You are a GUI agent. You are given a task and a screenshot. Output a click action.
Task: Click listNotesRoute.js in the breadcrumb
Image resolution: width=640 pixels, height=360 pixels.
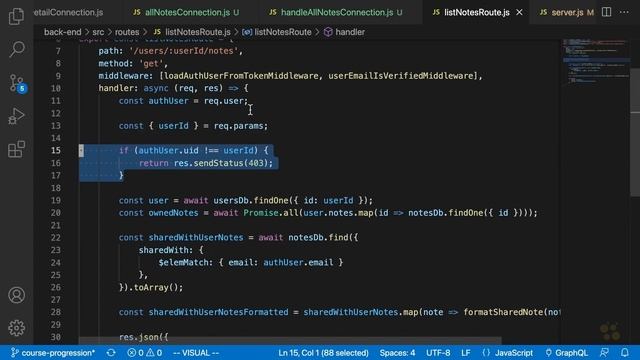(192, 32)
